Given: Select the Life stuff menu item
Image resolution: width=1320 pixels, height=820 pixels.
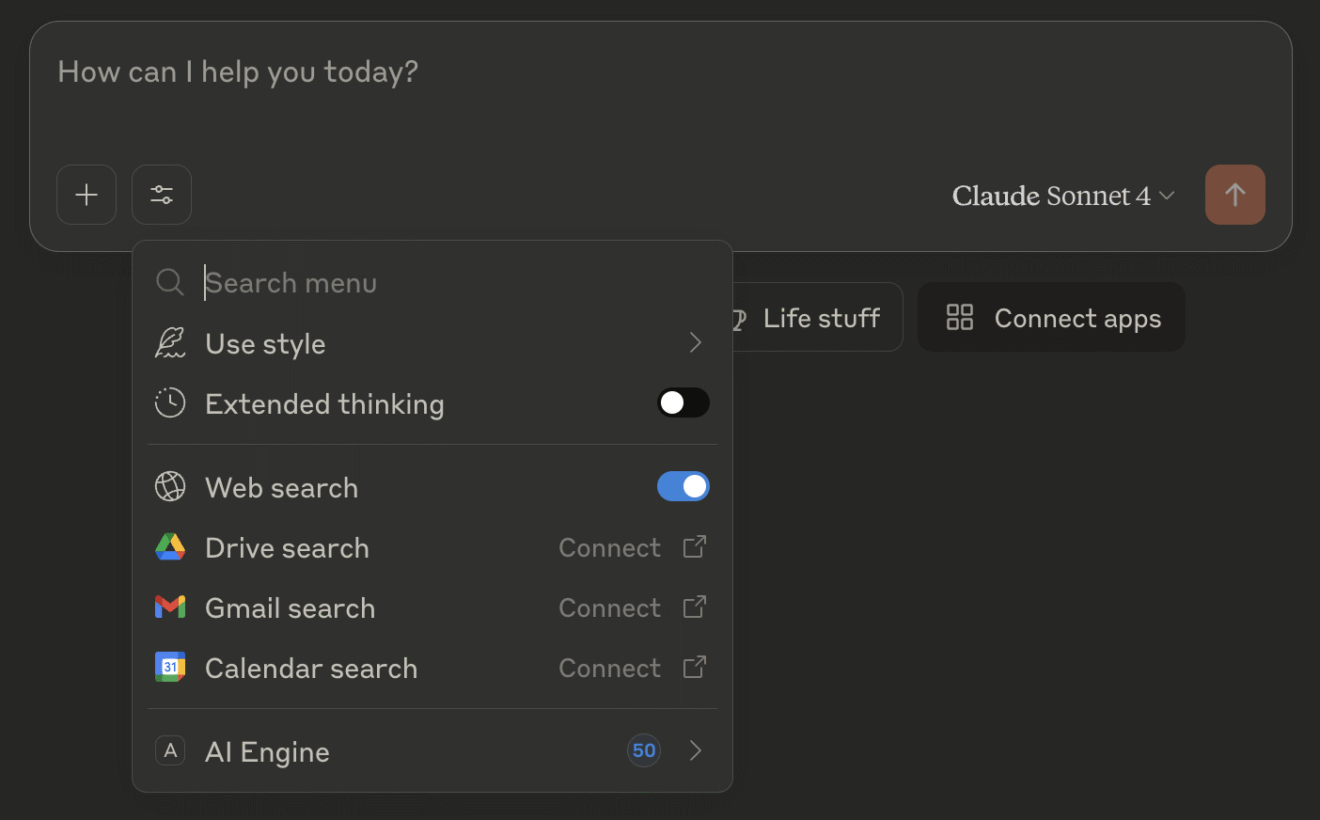Looking at the screenshot, I should coord(820,317).
